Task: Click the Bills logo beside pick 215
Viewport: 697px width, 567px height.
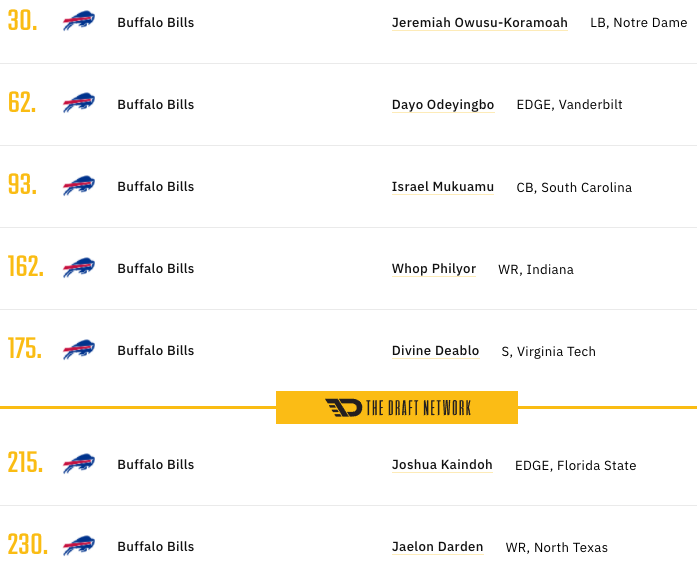Action: [79, 463]
